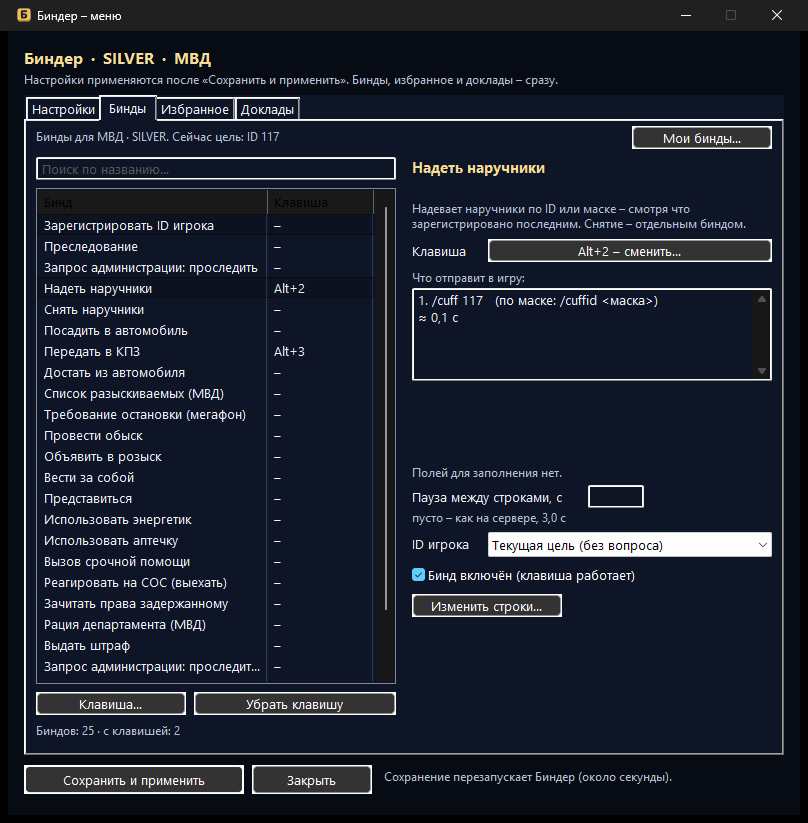Click the bind list vertical scrollbar
Viewport: 808px width, 823px height.
[x=386, y=408]
